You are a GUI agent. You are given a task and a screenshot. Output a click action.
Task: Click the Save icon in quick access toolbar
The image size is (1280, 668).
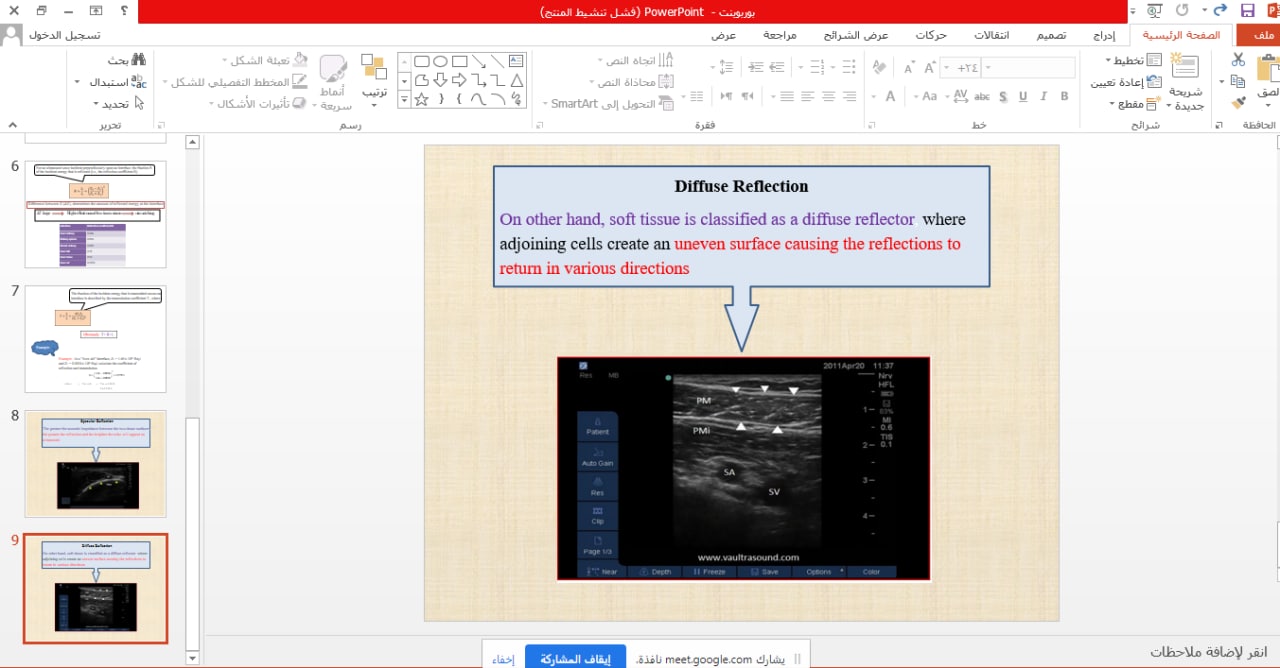click(1247, 11)
